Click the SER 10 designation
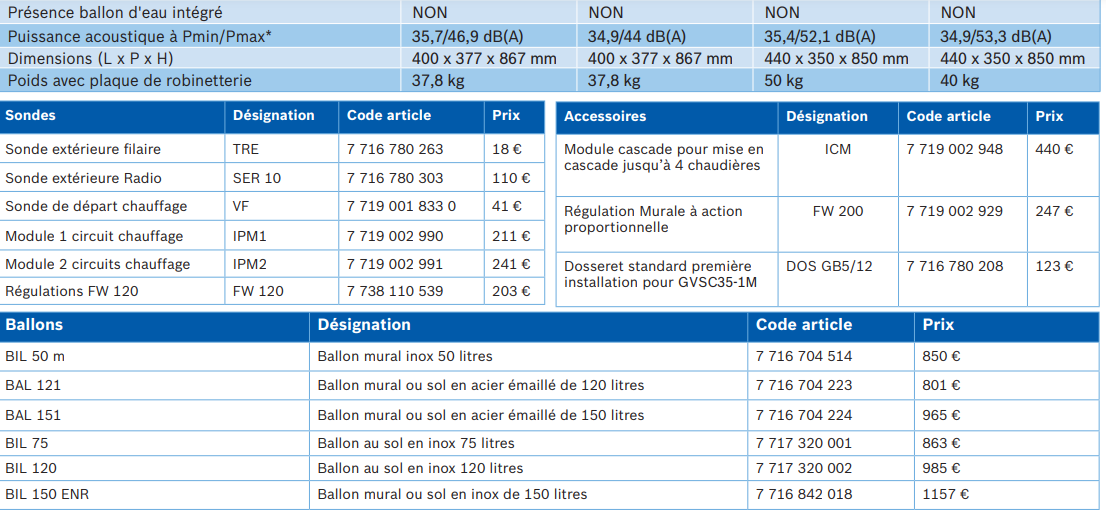 [x=257, y=178]
